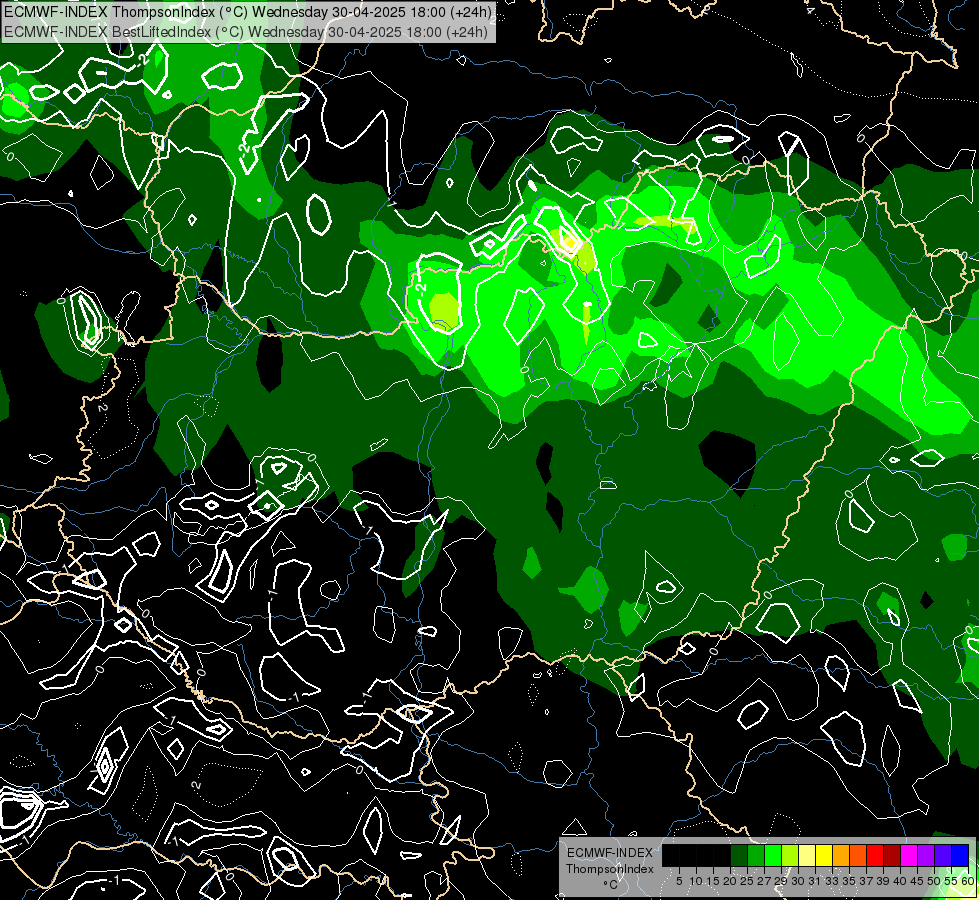Click the °C unit label in legend
The width and height of the screenshot is (979, 900).
(x=611, y=884)
